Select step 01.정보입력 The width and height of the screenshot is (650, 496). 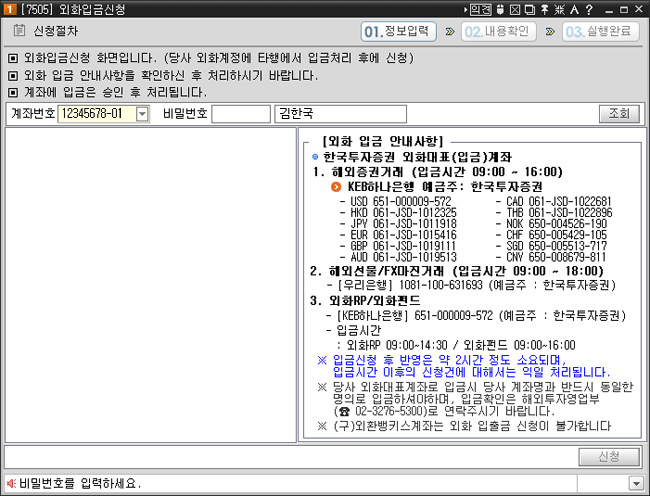[x=398, y=31]
